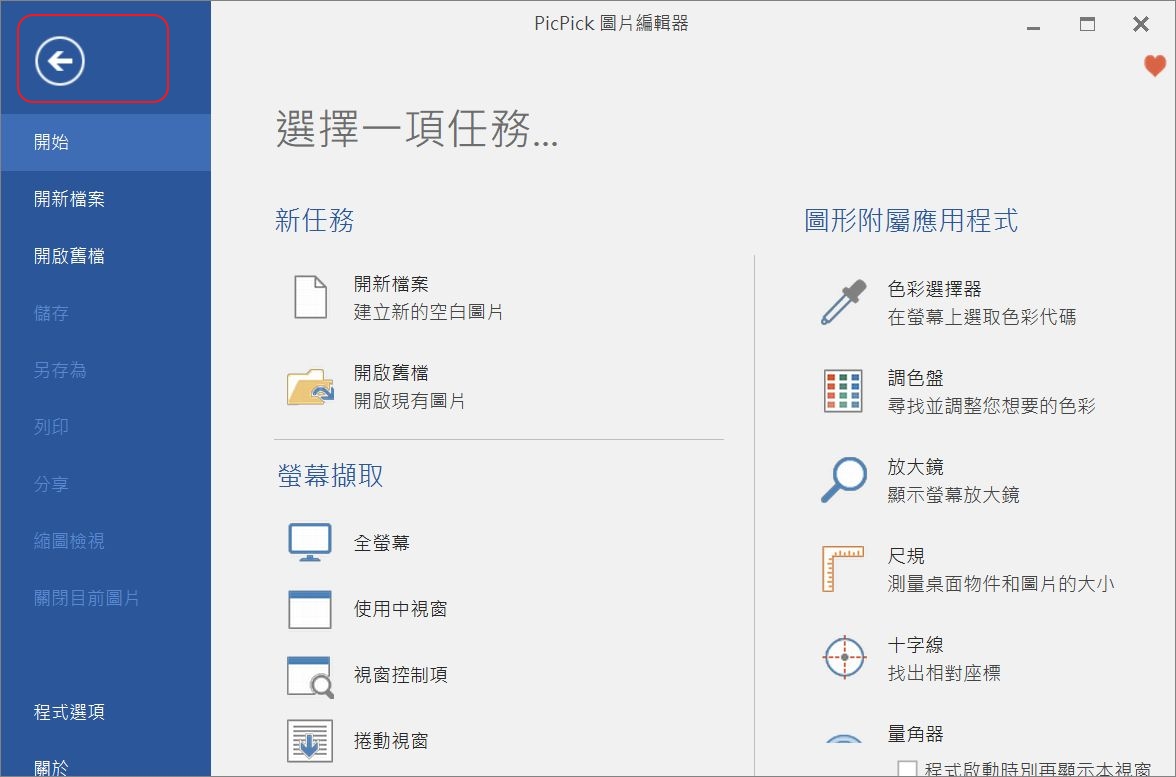Click the 全螢幕 capture label
This screenshot has width=1176, height=777.
(382, 542)
